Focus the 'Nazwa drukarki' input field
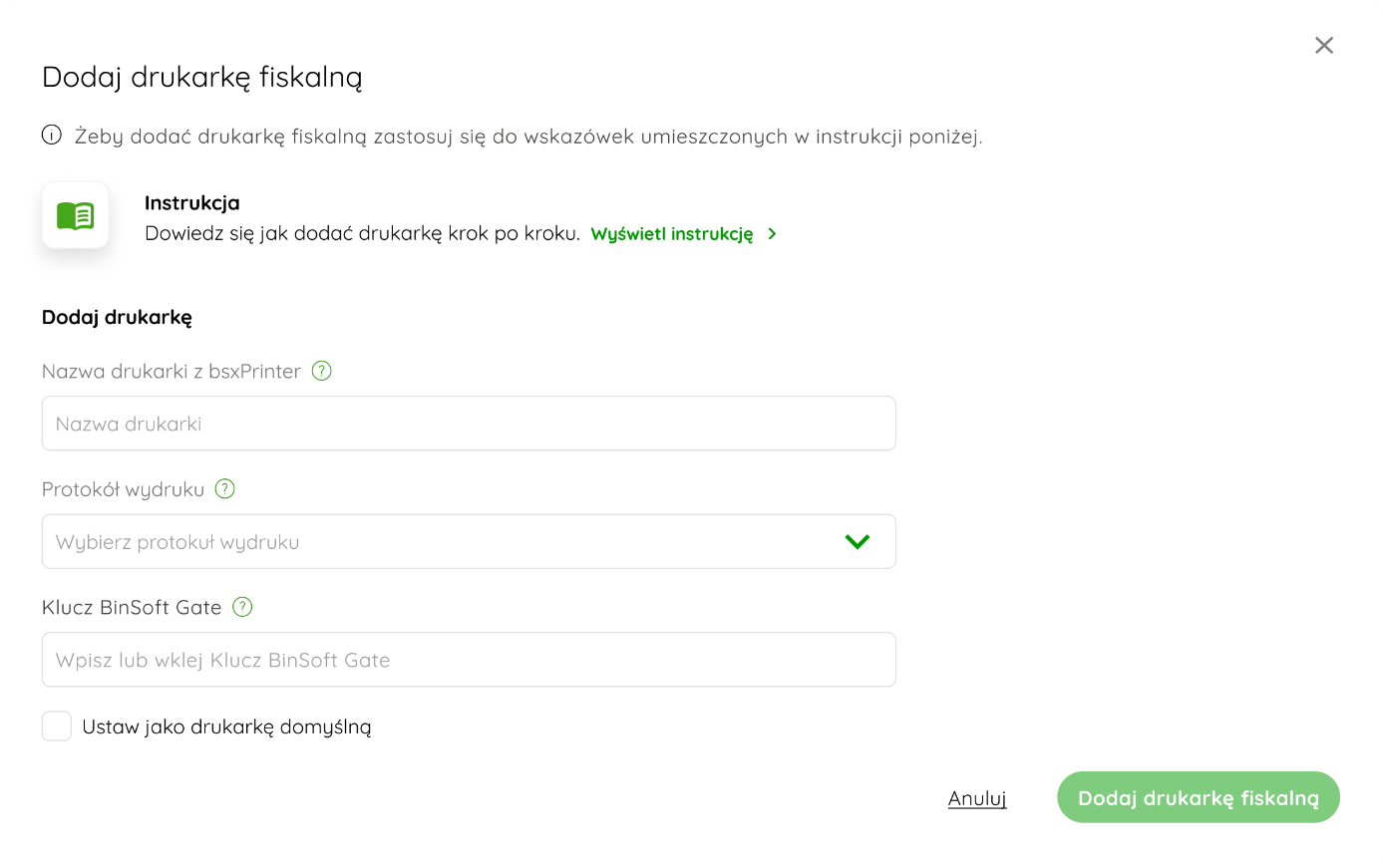Image resolution: width=1383 pixels, height=868 pixels. (469, 424)
